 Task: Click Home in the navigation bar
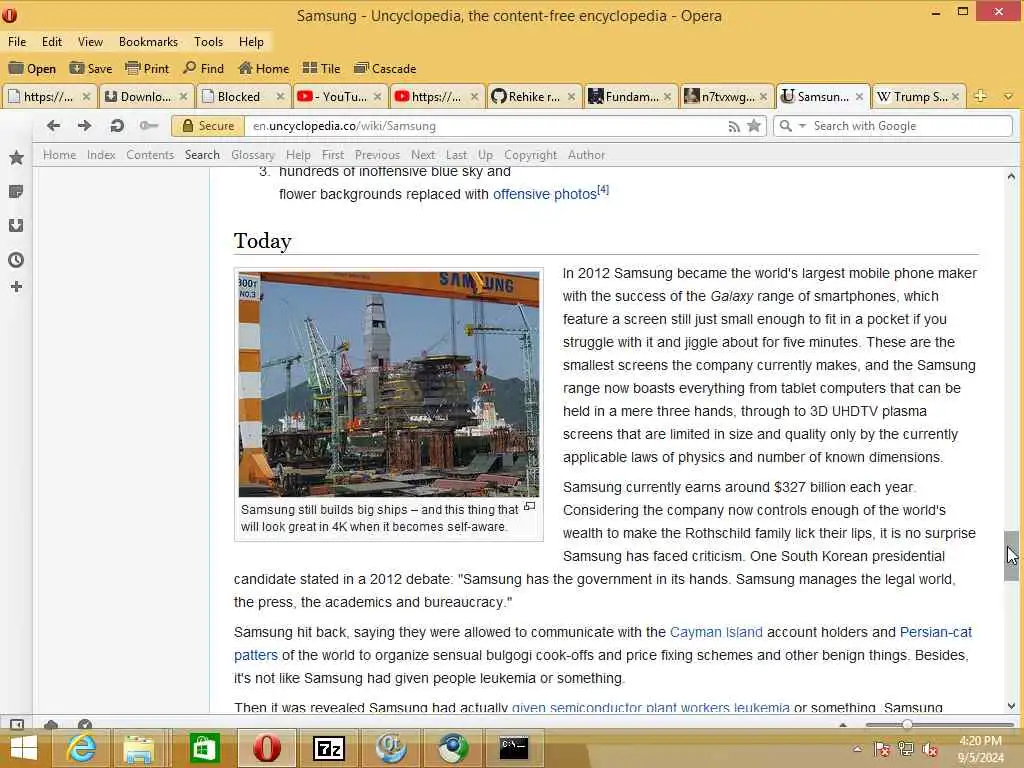59,155
